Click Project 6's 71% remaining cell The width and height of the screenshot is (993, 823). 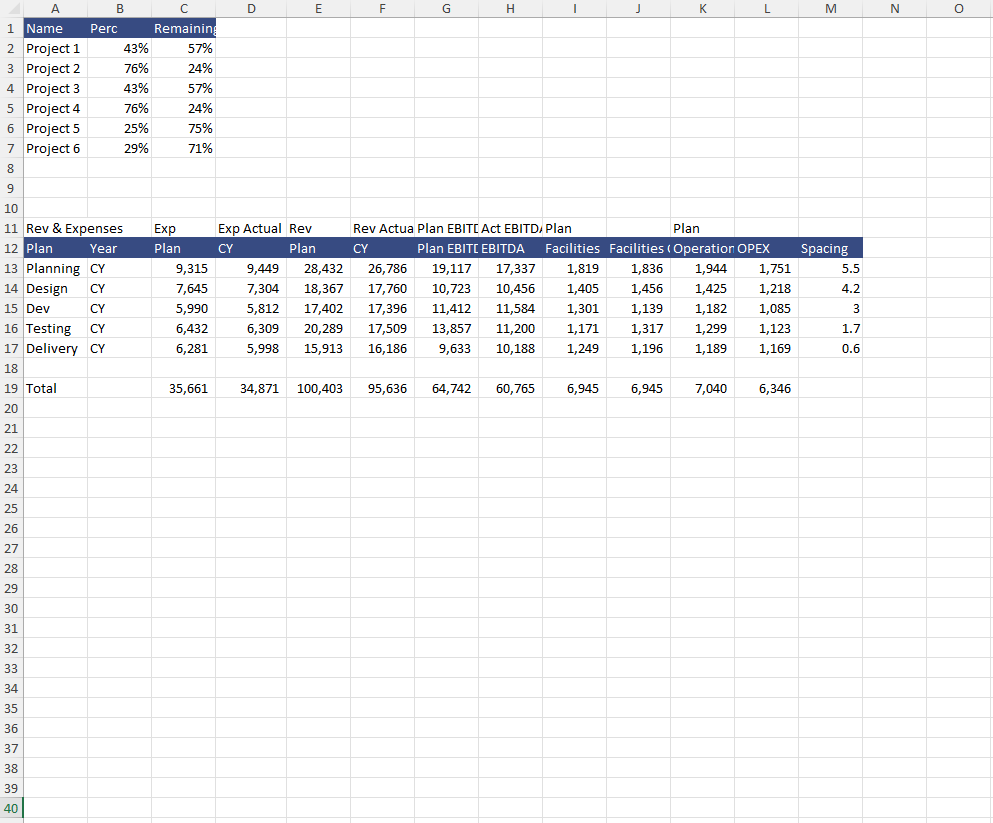184,148
